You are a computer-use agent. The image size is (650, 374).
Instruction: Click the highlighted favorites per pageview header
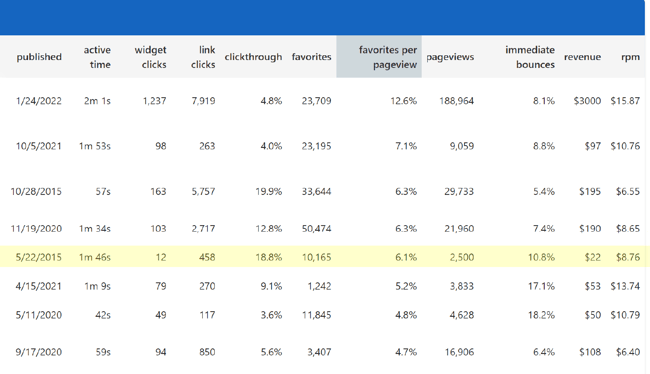pos(379,57)
